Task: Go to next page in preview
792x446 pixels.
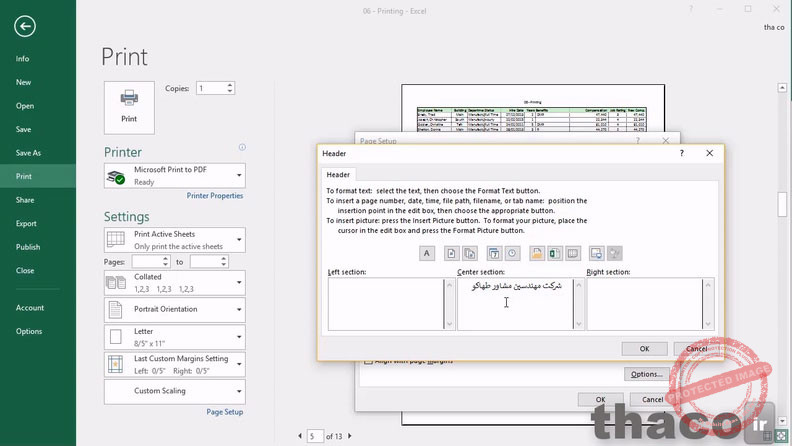Action: pyautogui.click(x=350, y=436)
